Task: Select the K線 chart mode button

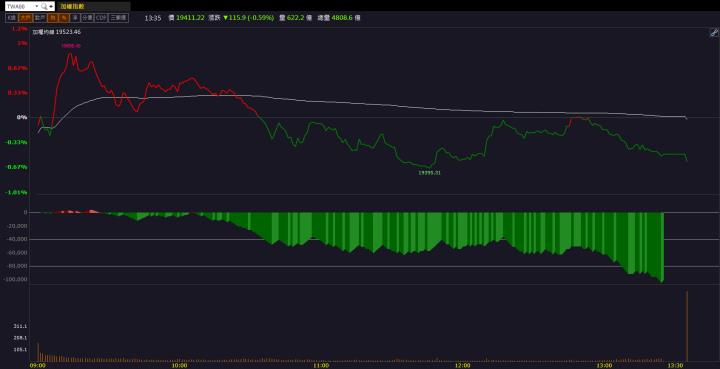Action: click(x=11, y=18)
